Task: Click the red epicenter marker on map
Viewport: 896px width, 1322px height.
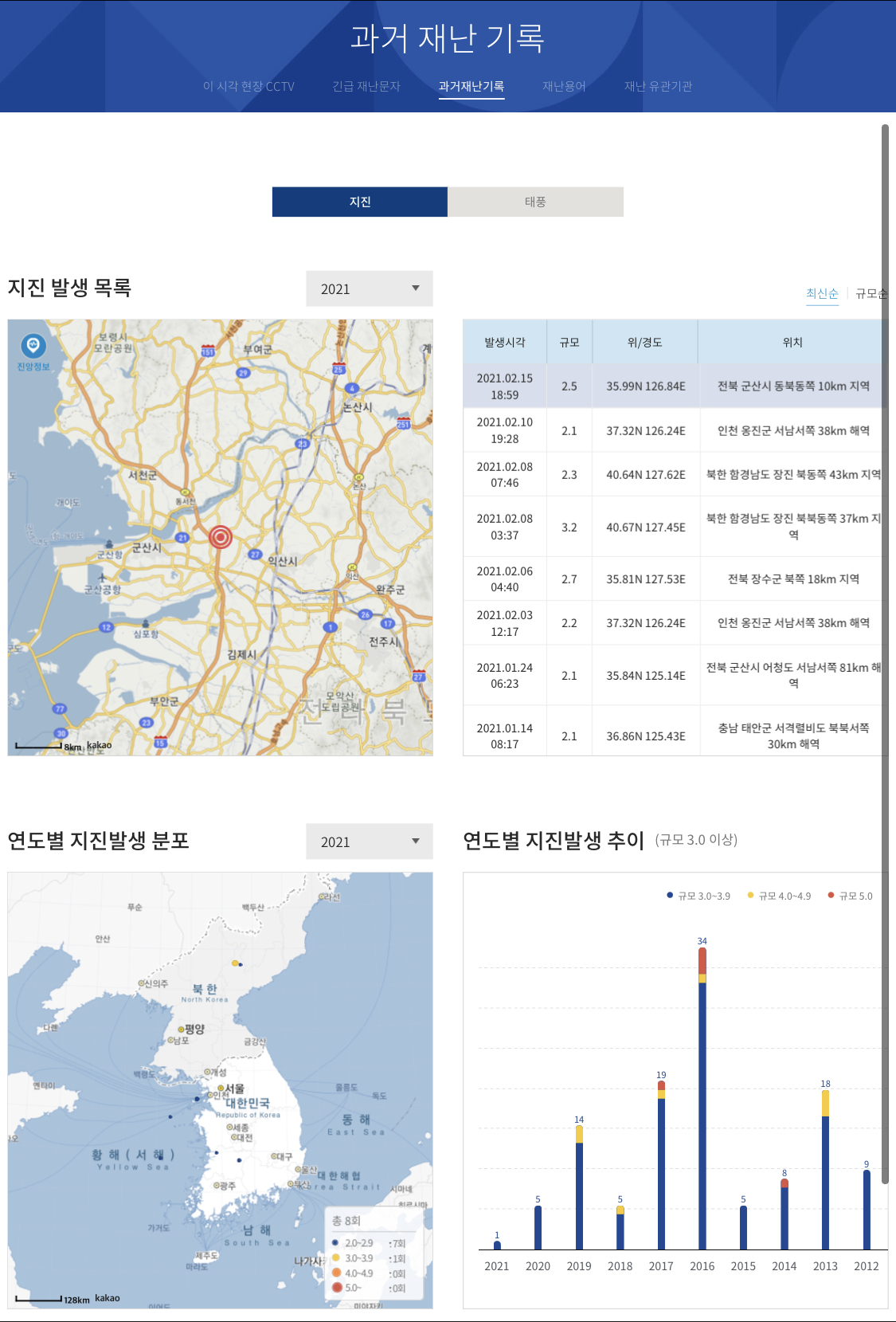Action: (221, 537)
